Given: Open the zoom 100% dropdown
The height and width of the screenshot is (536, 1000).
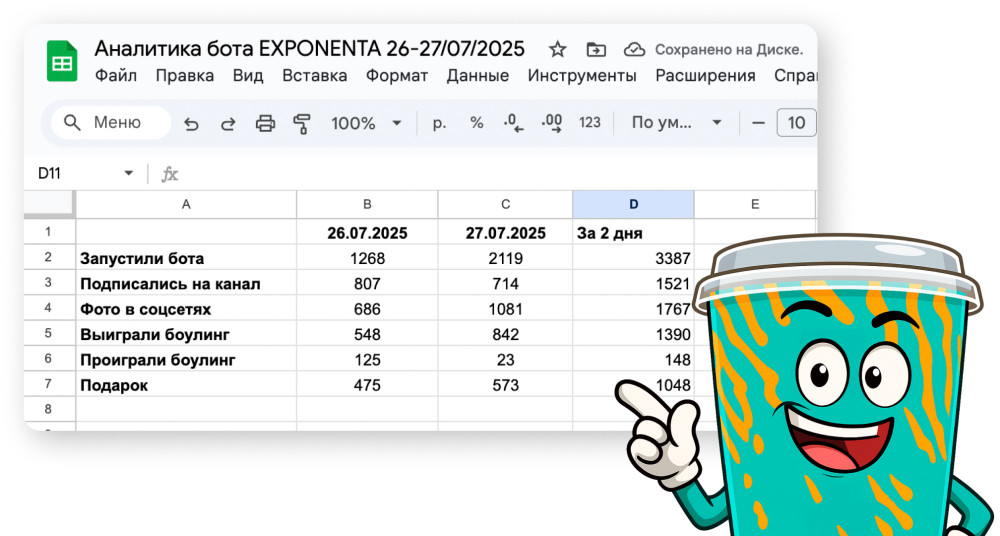Looking at the screenshot, I should (x=366, y=123).
